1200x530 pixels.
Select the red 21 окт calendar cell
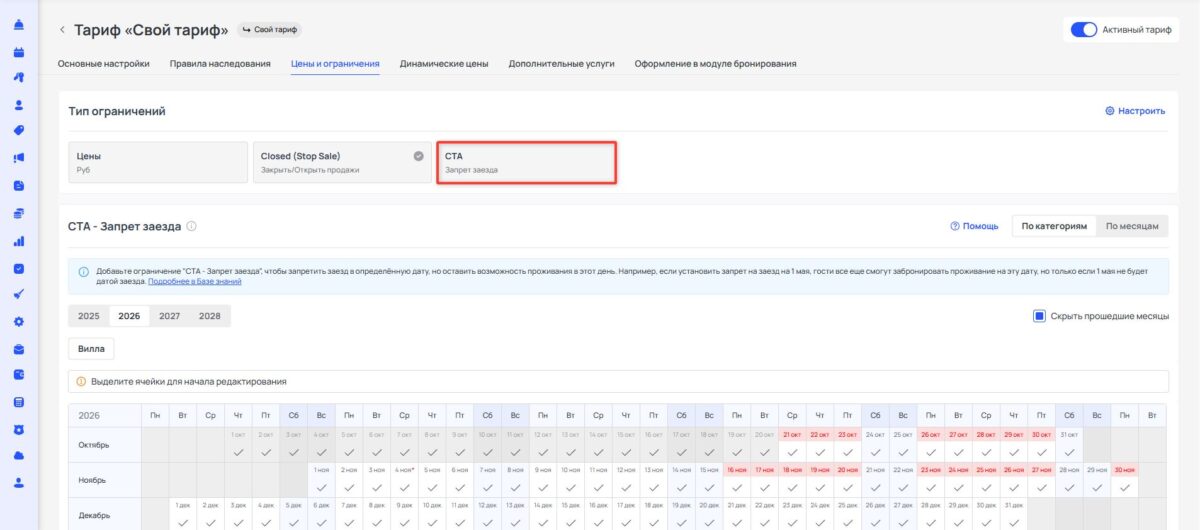(x=792, y=446)
